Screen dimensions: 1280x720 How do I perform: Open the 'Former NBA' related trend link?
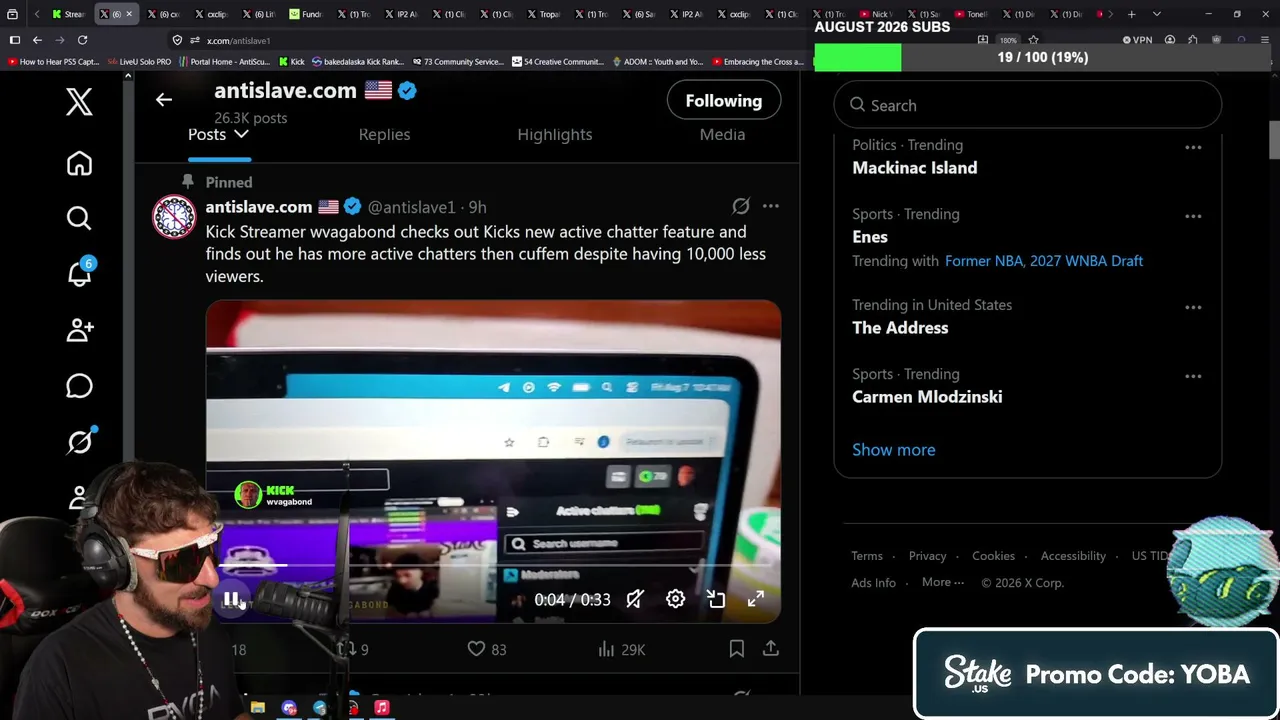click(981, 261)
